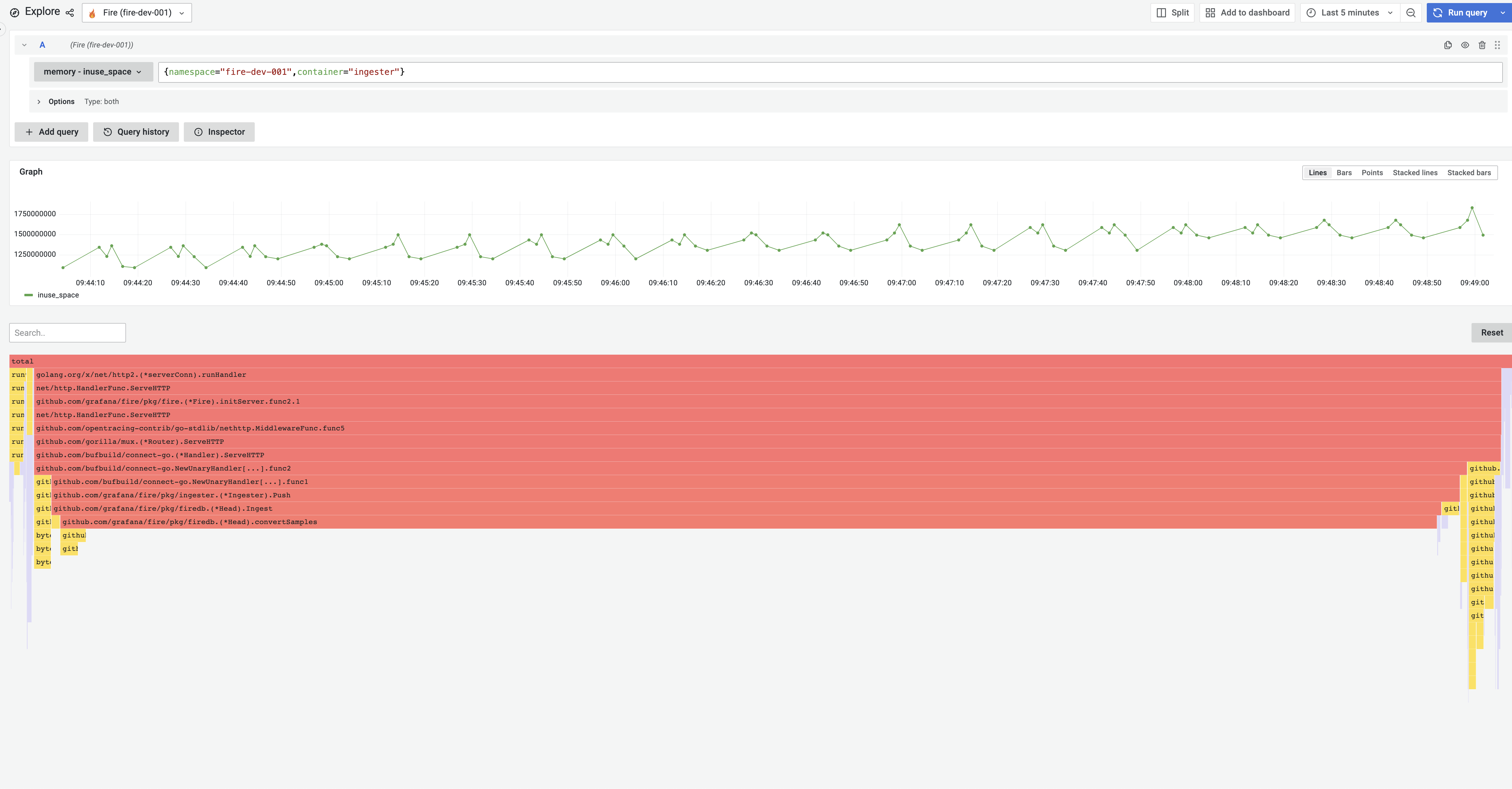Click the zoom out magnifier icon
The height and width of the screenshot is (789, 1512).
point(1411,12)
